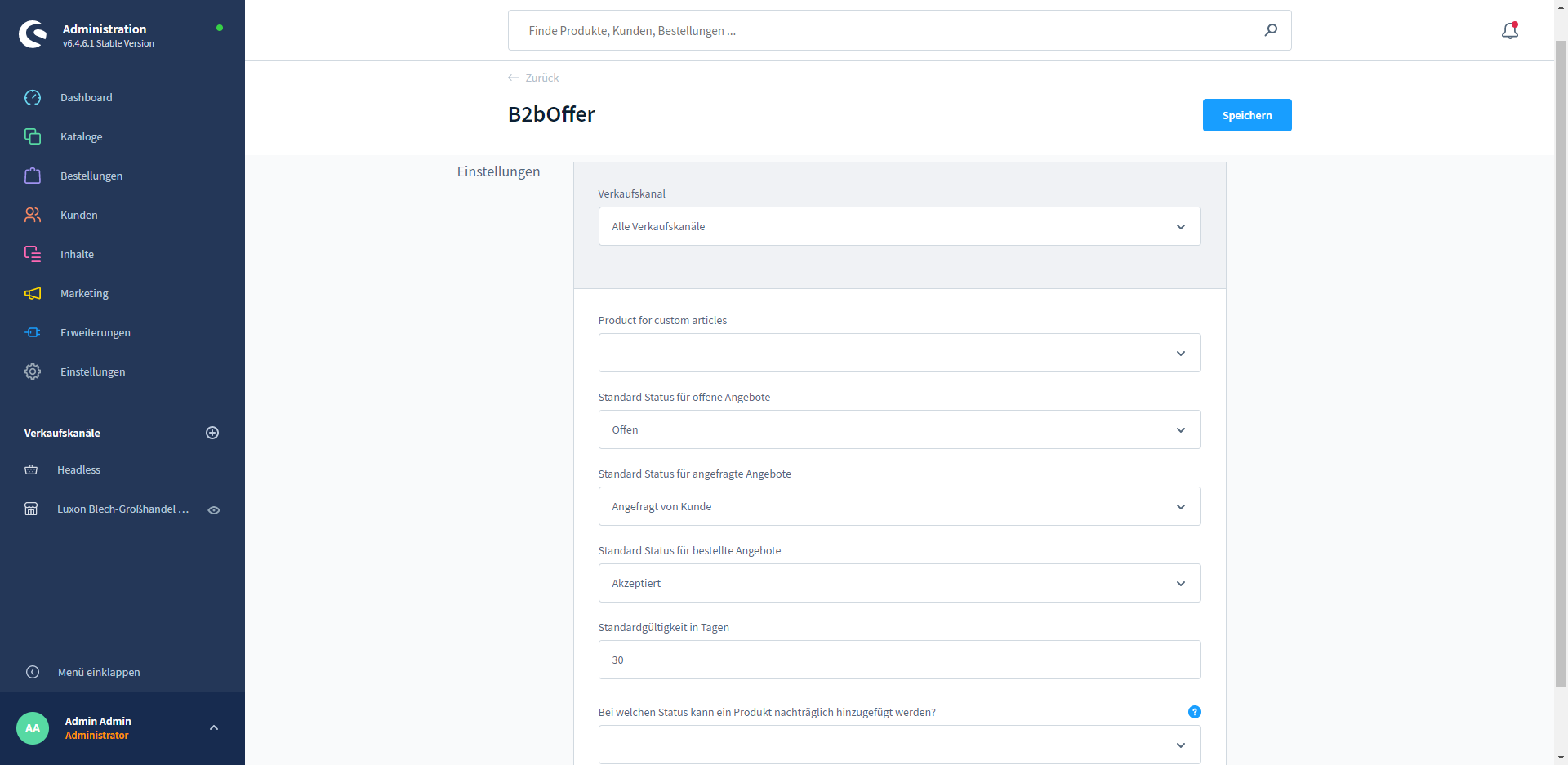Screen dimensions: 1568x765
Task: Collapse the menu with Menü einklappen
Action: pos(98,672)
